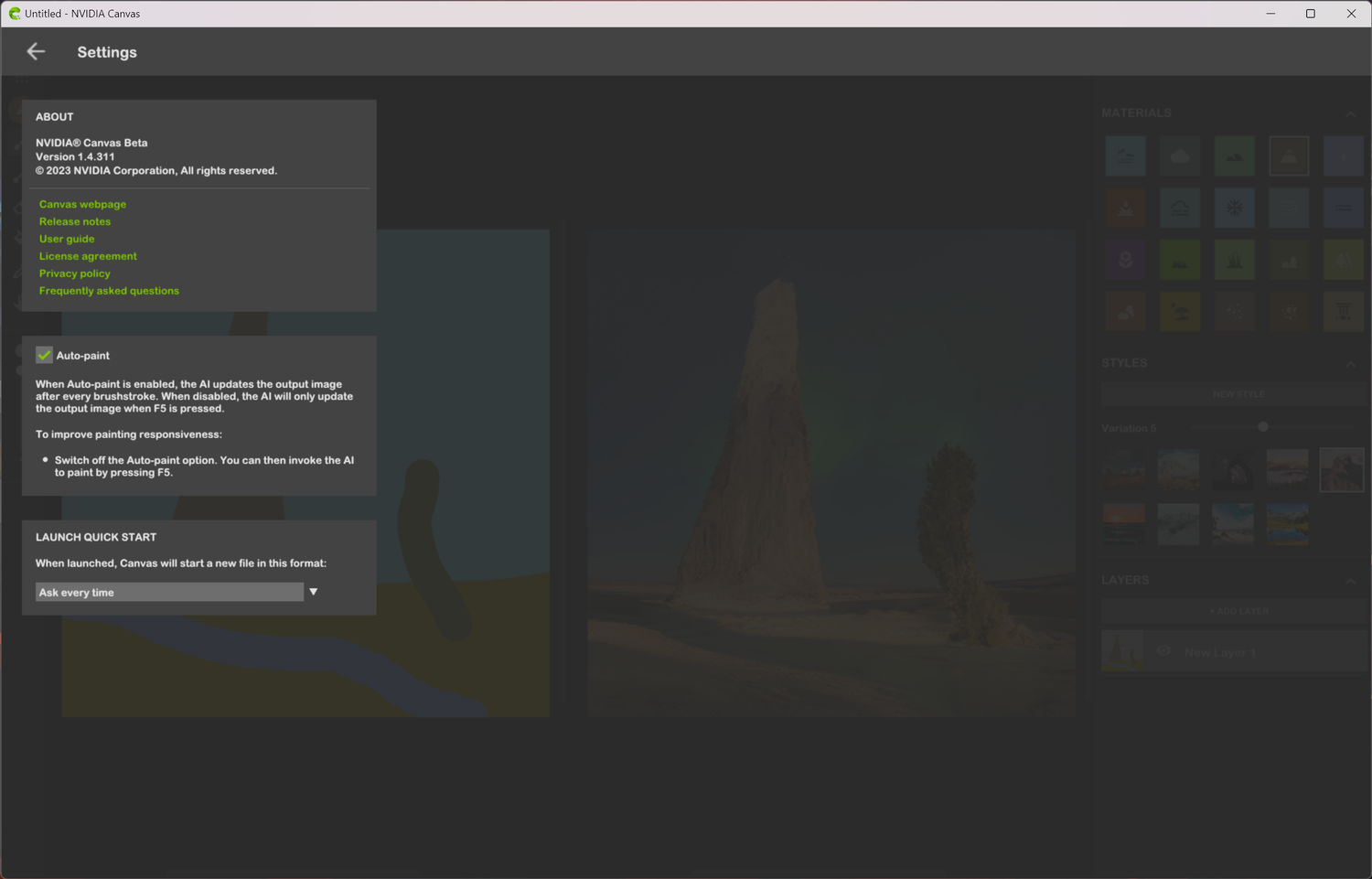Image resolution: width=1372 pixels, height=879 pixels.
Task: Click the 'NVIDIA® Canvas Beta' text
Action: (91, 143)
